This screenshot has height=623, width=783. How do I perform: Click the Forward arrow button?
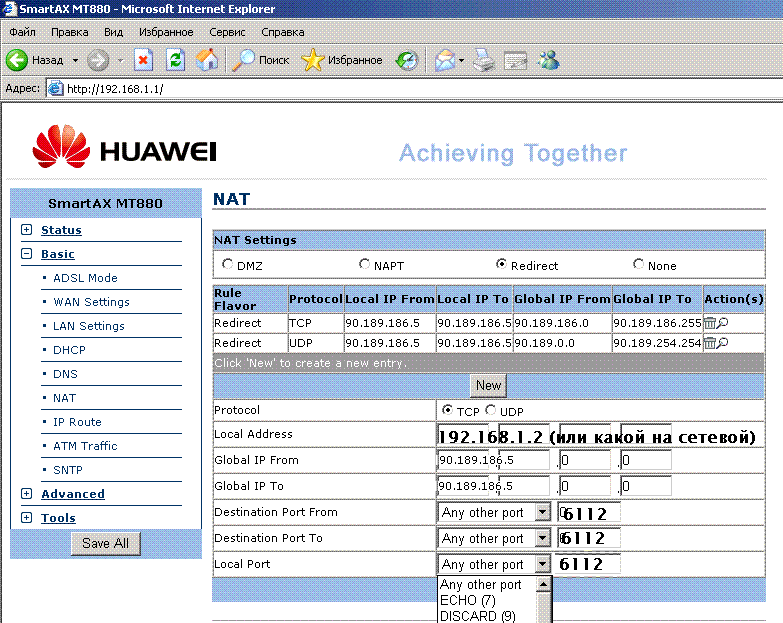(98, 60)
